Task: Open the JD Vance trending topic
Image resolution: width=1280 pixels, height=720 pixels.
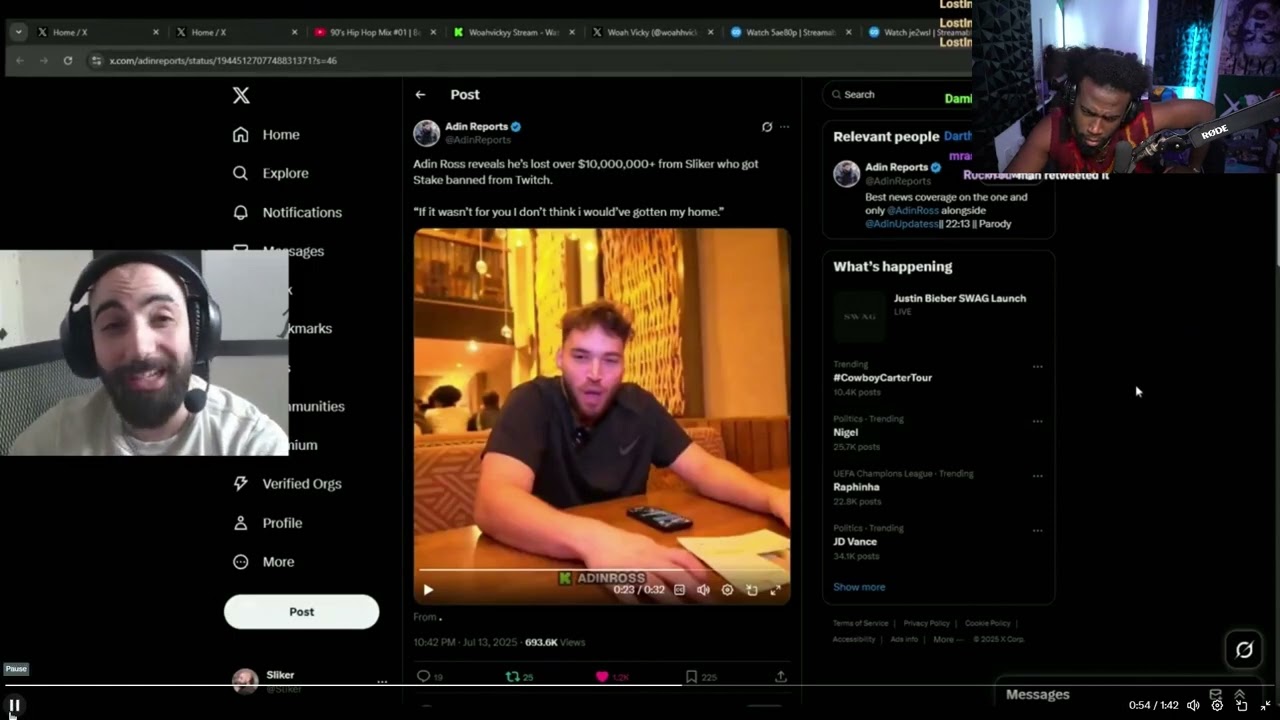Action: click(x=855, y=541)
